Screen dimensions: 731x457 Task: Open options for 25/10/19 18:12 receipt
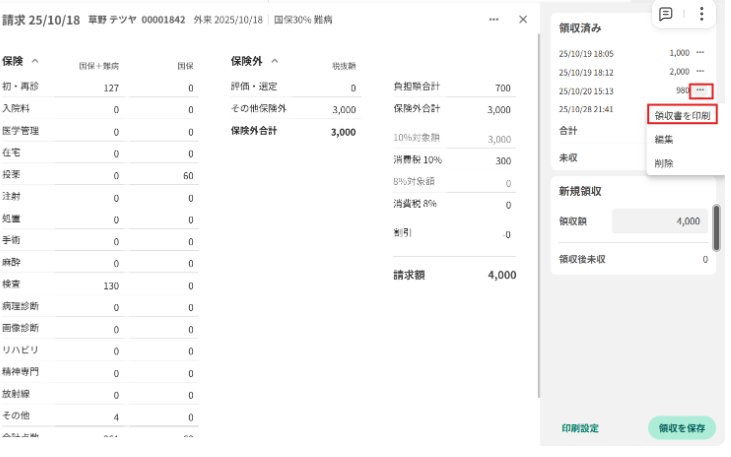coord(700,71)
